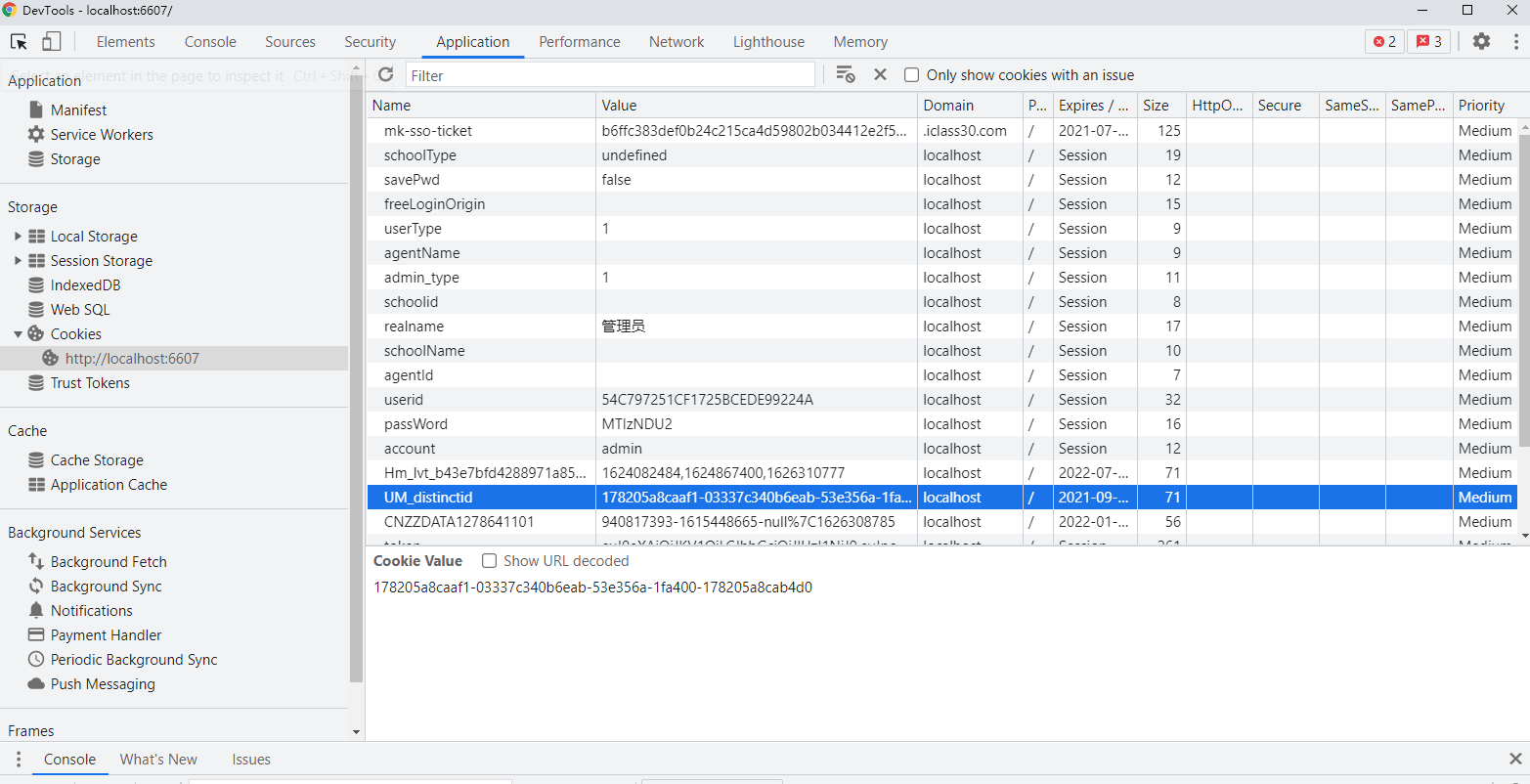The width and height of the screenshot is (1530, 784).
Task: Select Background Fetch service
Action: click(109, 562)
